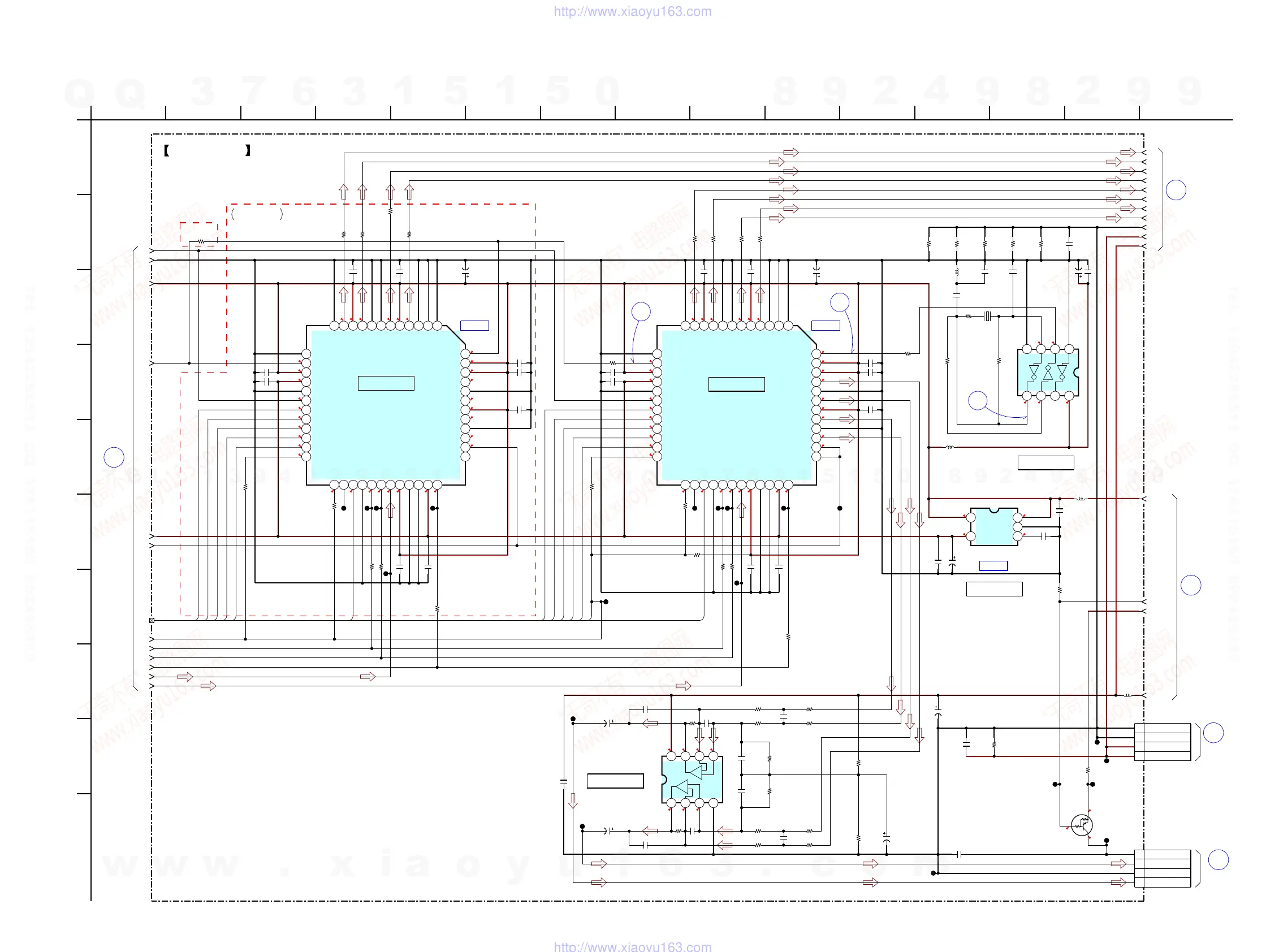
Task: Select the blue label box beside the right IC's corner
Action: [826, 326]
